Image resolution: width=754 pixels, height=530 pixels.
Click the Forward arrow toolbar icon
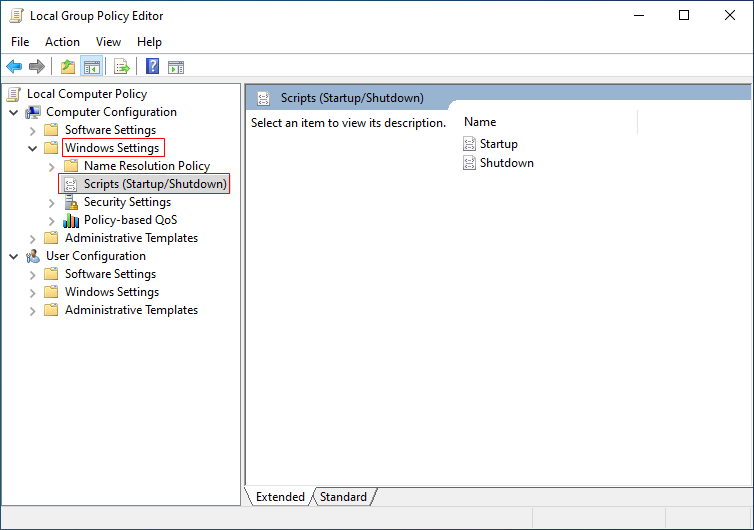pos(37,66)
